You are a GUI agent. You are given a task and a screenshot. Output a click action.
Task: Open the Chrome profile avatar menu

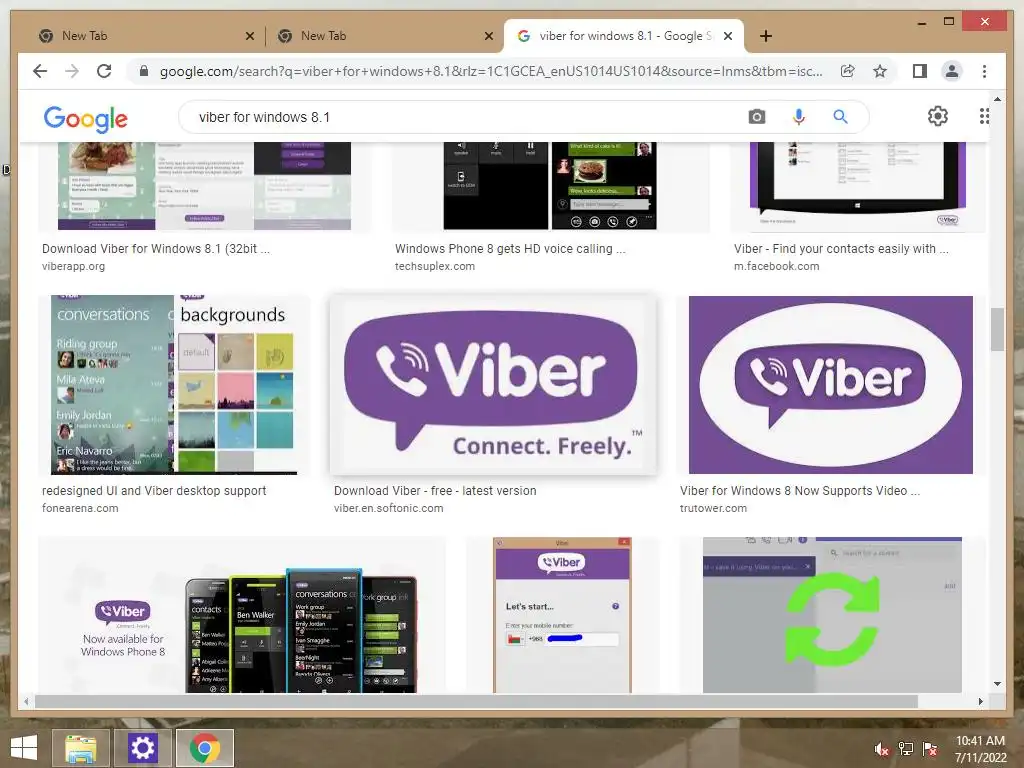tap(952, 71)
